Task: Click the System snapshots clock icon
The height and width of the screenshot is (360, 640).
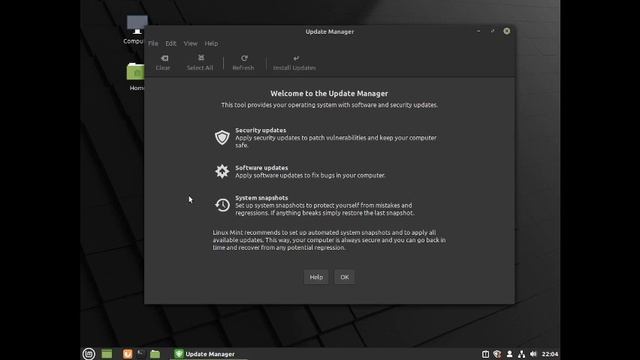Action: pyautogui.click(x=222, y=204)
